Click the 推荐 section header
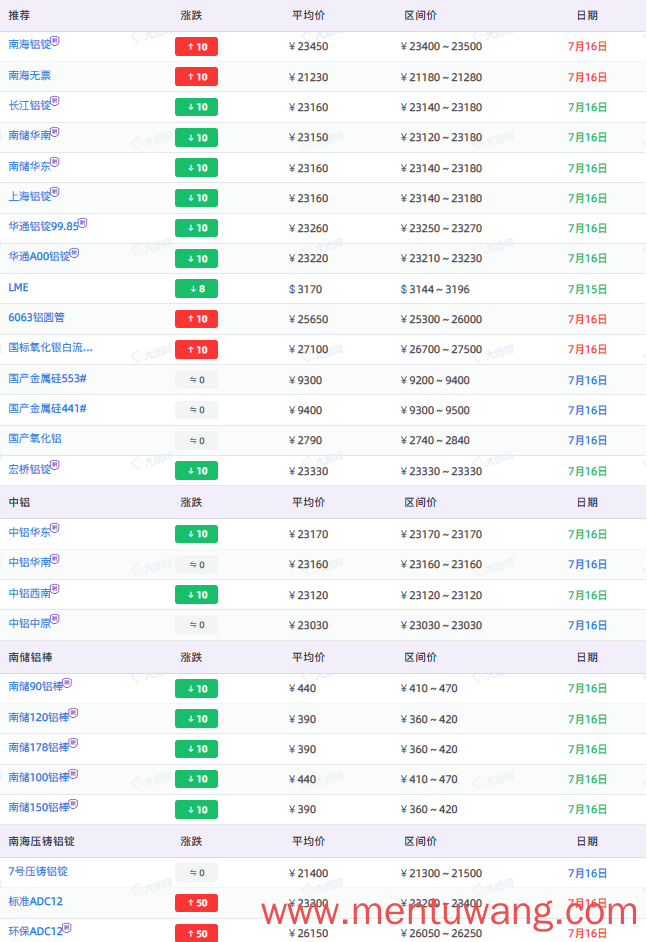Viewport: 647px width, 942px height. tap(19, 16)
